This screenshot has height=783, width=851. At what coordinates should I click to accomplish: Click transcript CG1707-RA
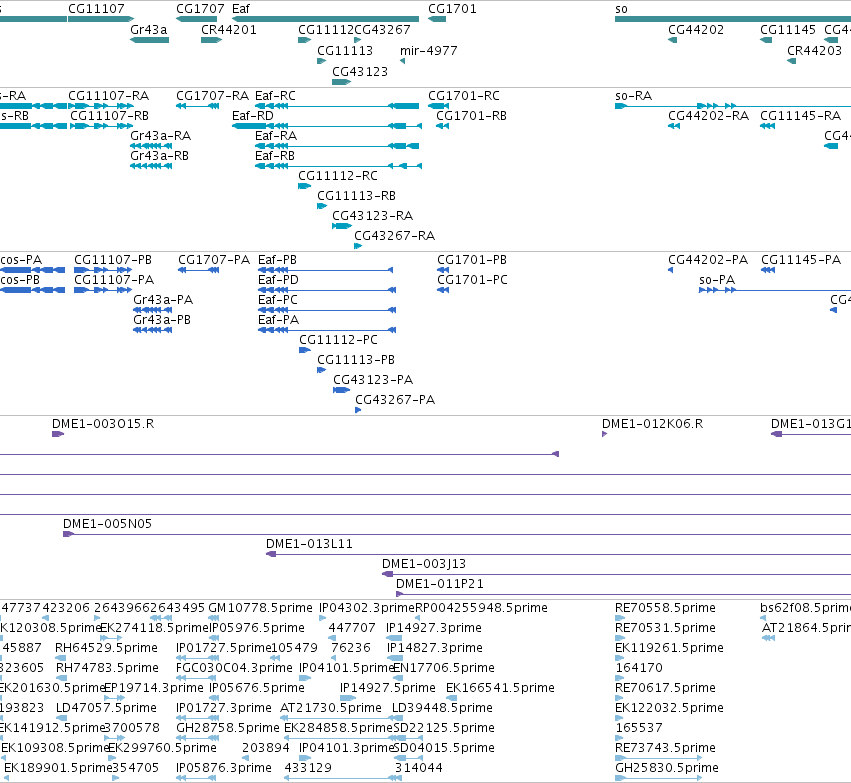(x=213, y=96)
